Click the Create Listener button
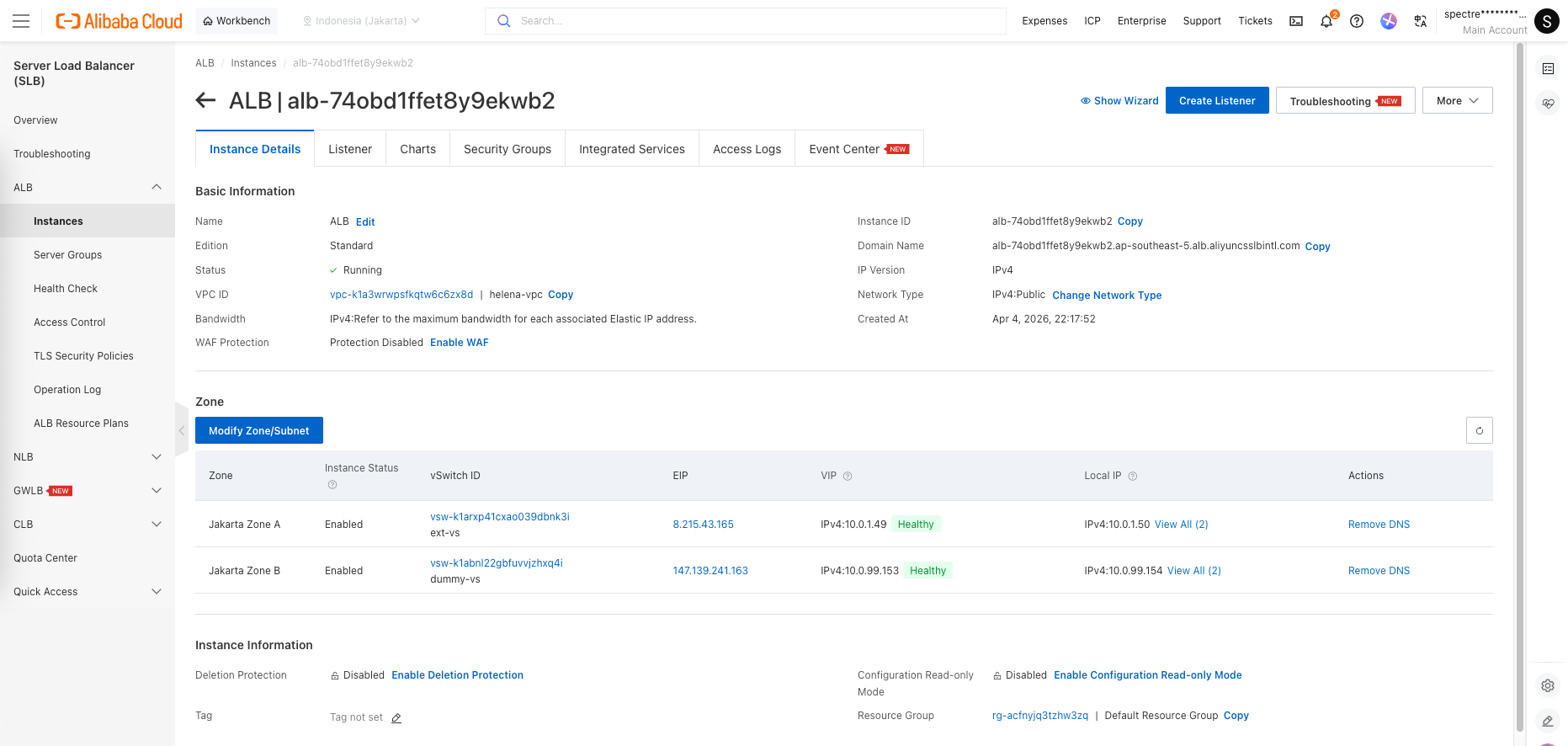 pos(1217,101)
